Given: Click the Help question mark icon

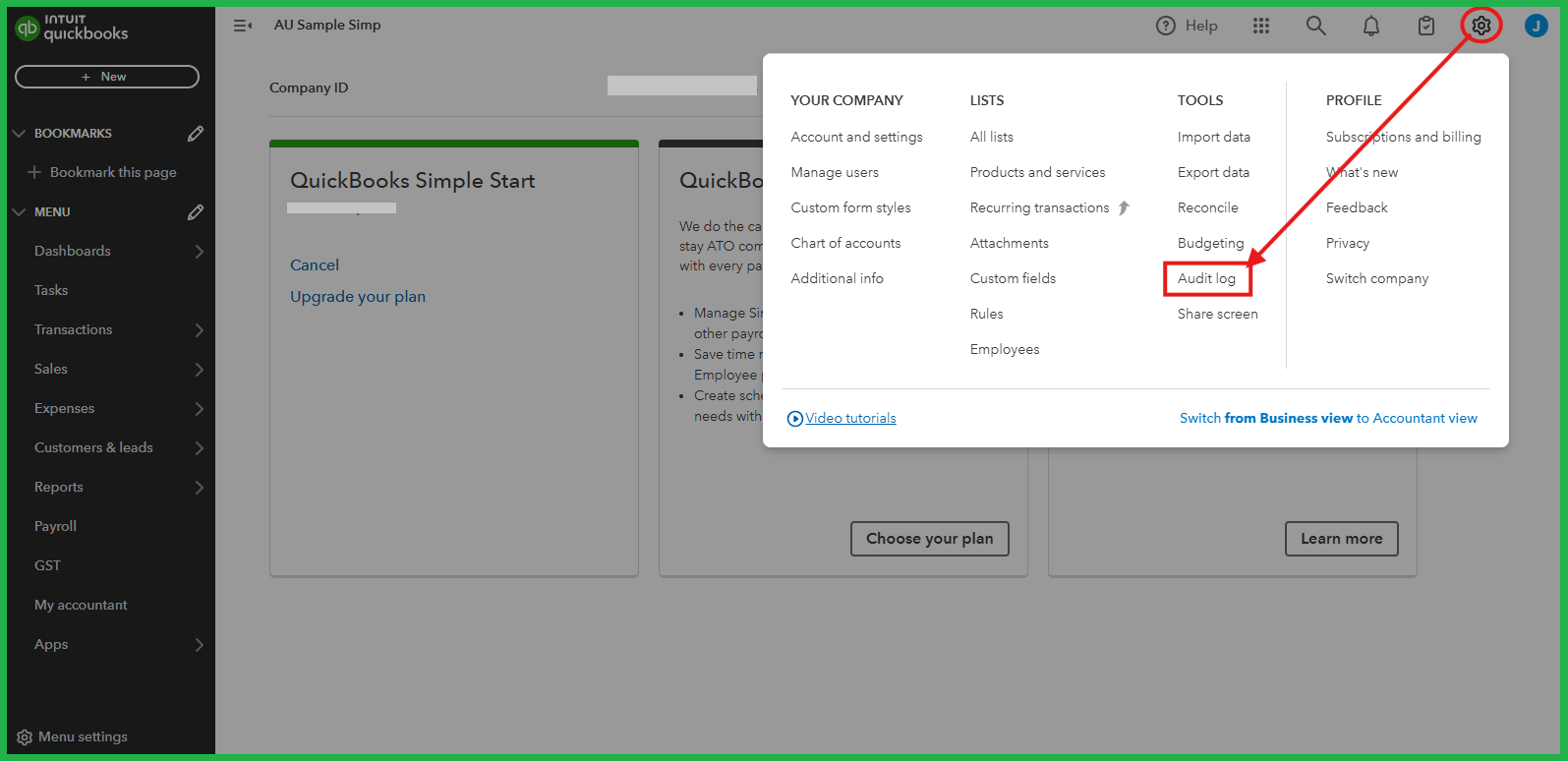Looking at the screenshot, I should (x=1166, y=26).
